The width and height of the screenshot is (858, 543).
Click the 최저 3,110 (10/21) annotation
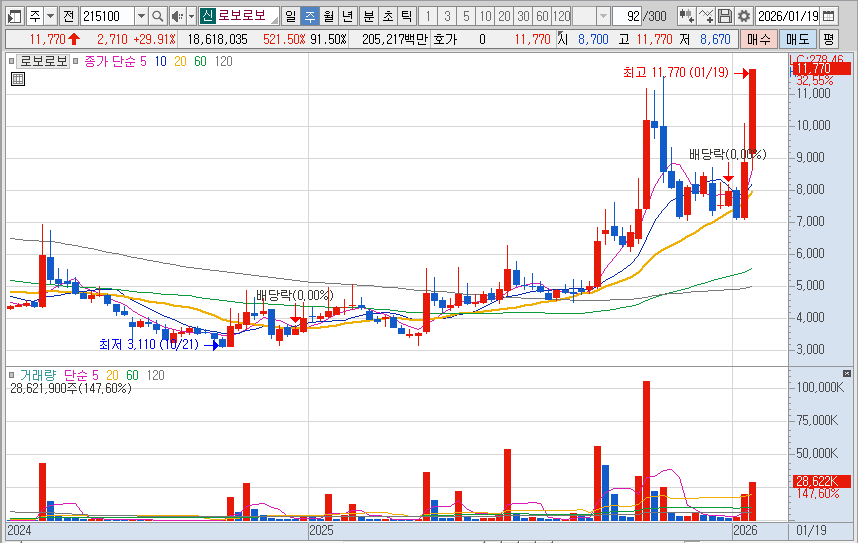pyautogui.click(x=149, y=344)
